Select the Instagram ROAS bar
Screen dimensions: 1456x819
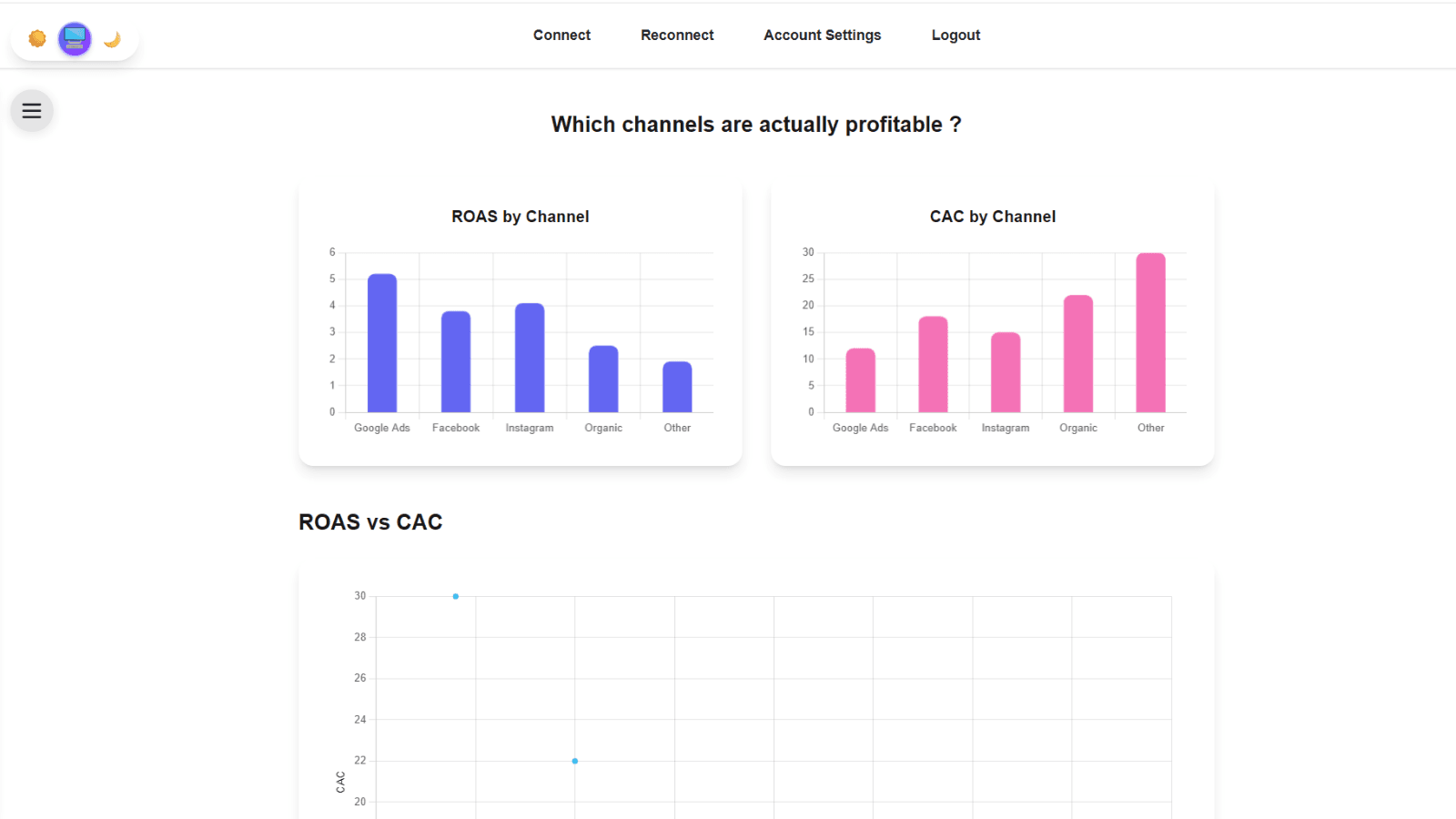530,358
